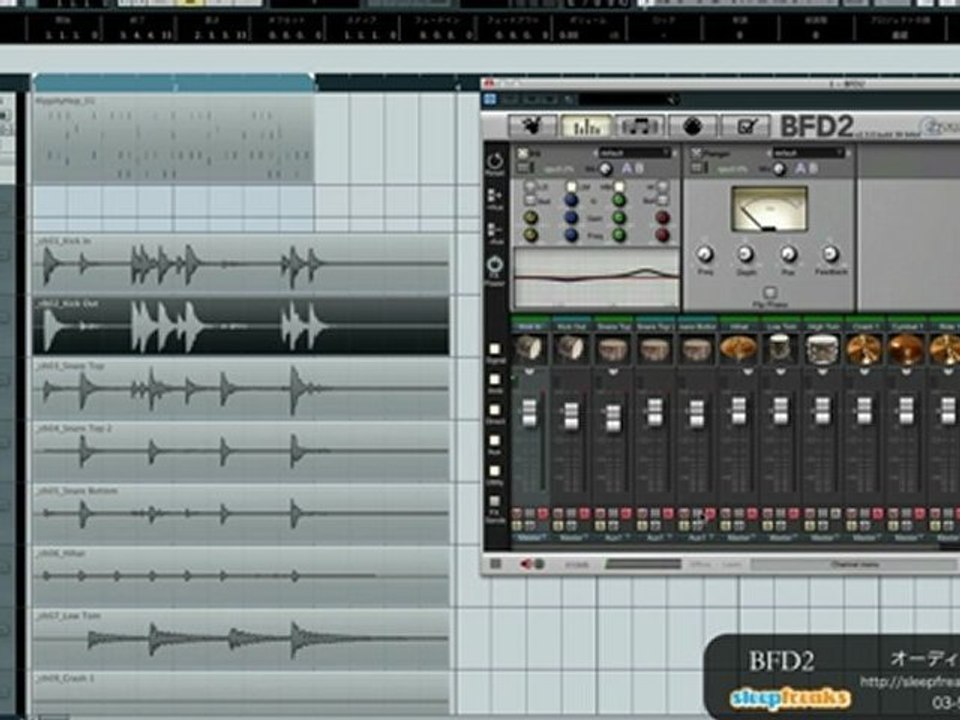Click the Kick In channel fader
This screenshot has width=960, height=720.
[530, 412]
